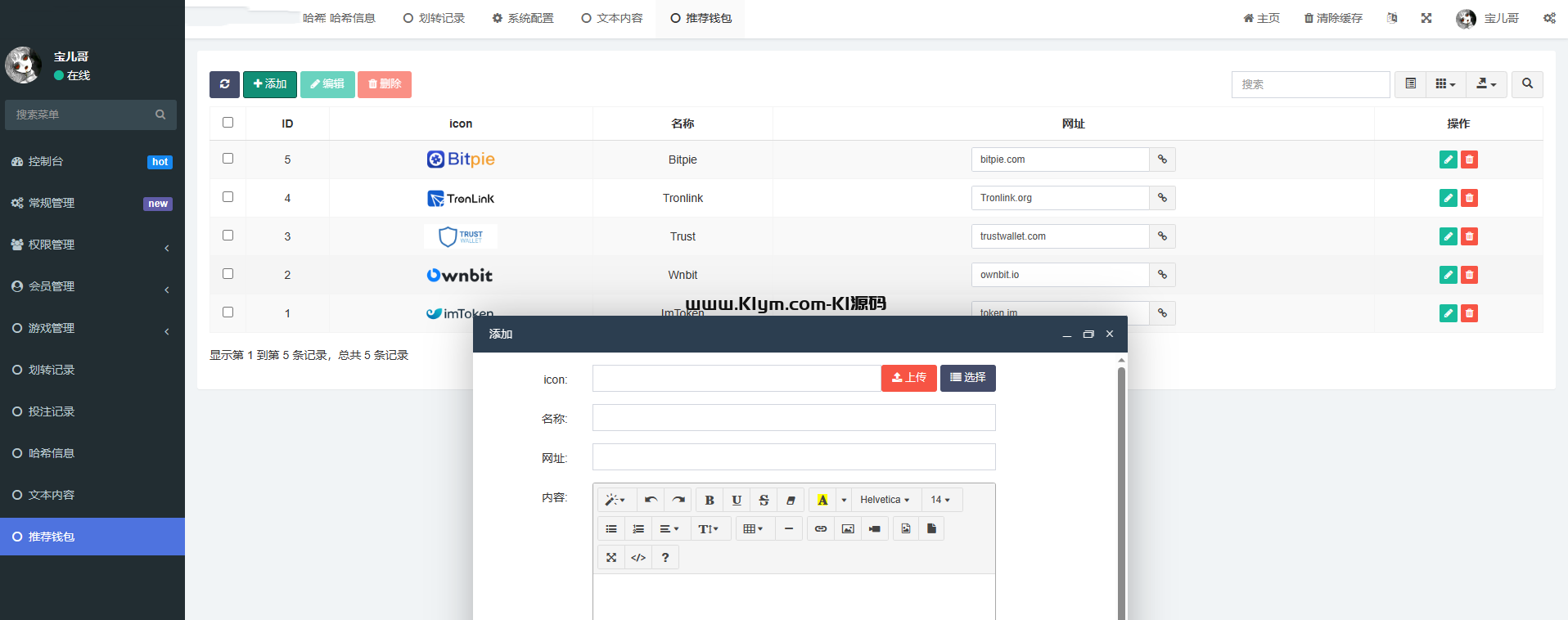The height and width of the screenshot is (620, 1568).
Task: Click the unordered list icon in editor
Action: click(x=611, y=529)
